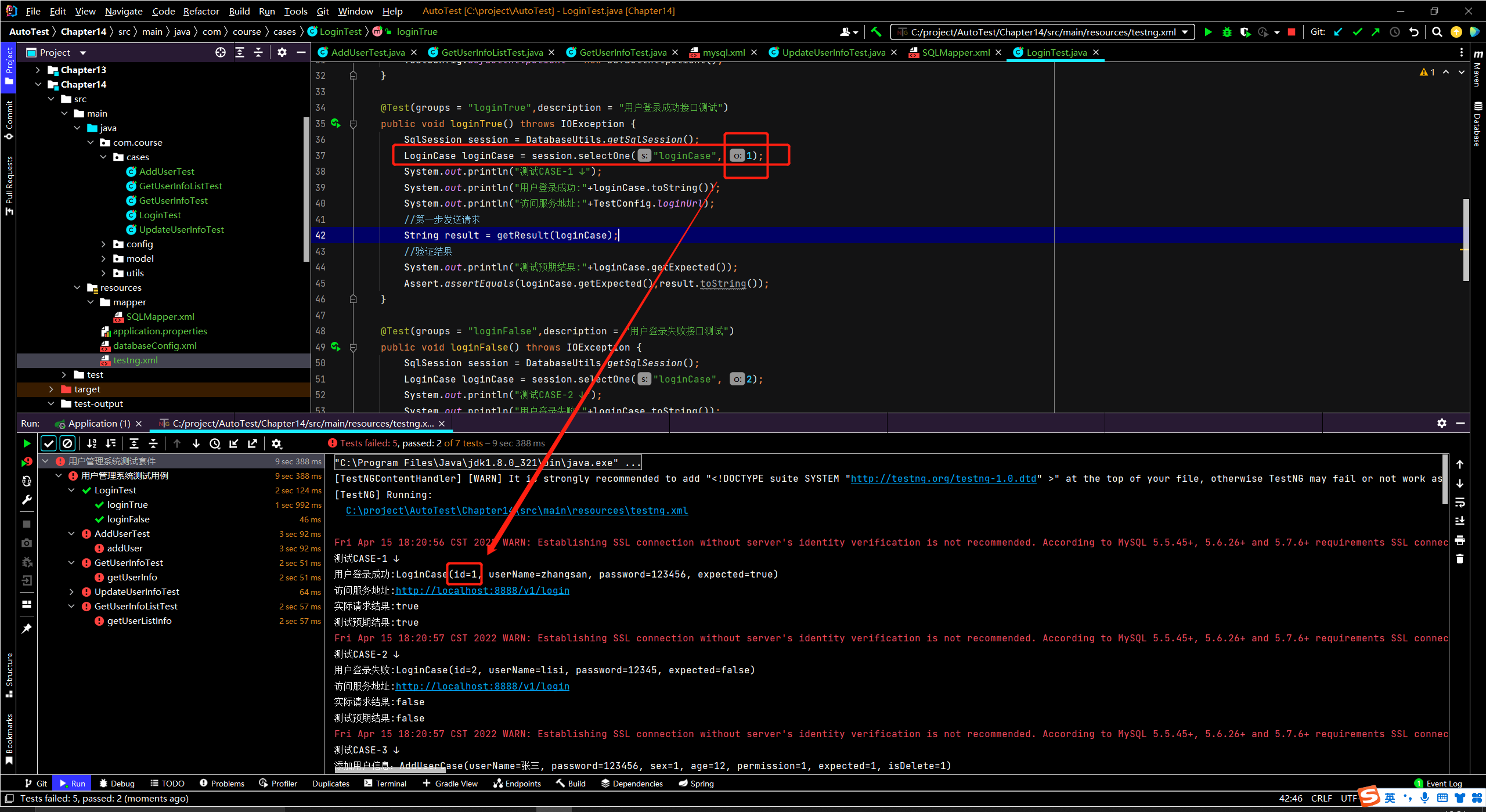1486x812 pixels.
Task: Open the Tools menu
Action: [295, 11]
